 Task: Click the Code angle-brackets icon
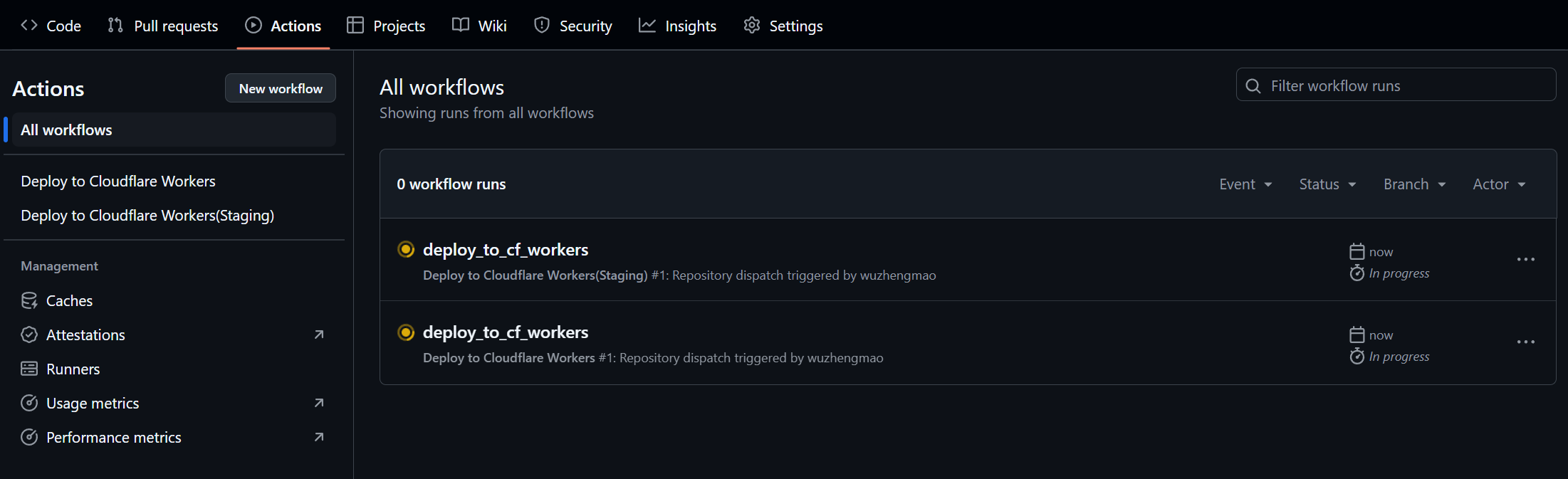(x=29, y=26)
